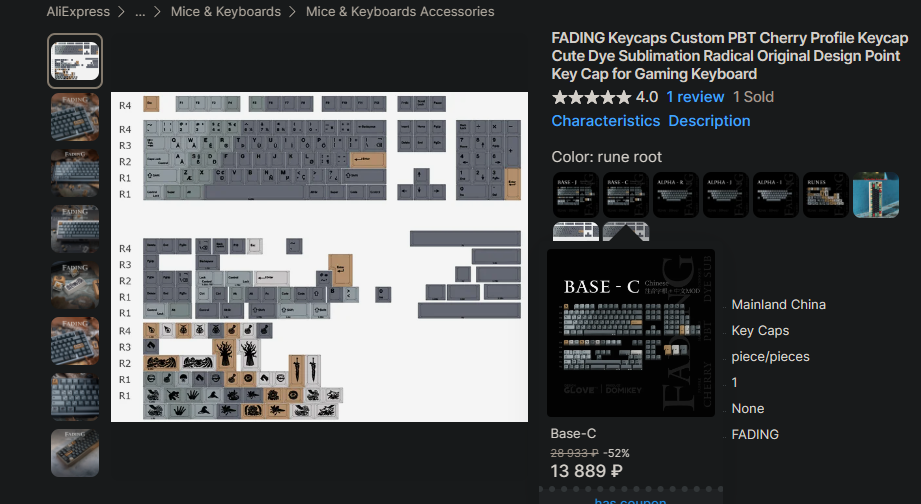Show the first keycap layout thumbnail
Viewport: 921px width, 504px height.
pos(75,61)
